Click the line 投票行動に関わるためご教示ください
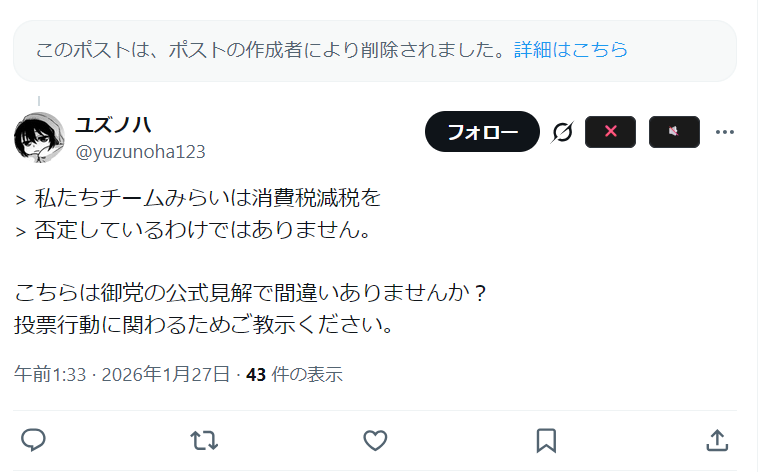The width and height of the screenshot is (766, 472). (x=204, y=325)
